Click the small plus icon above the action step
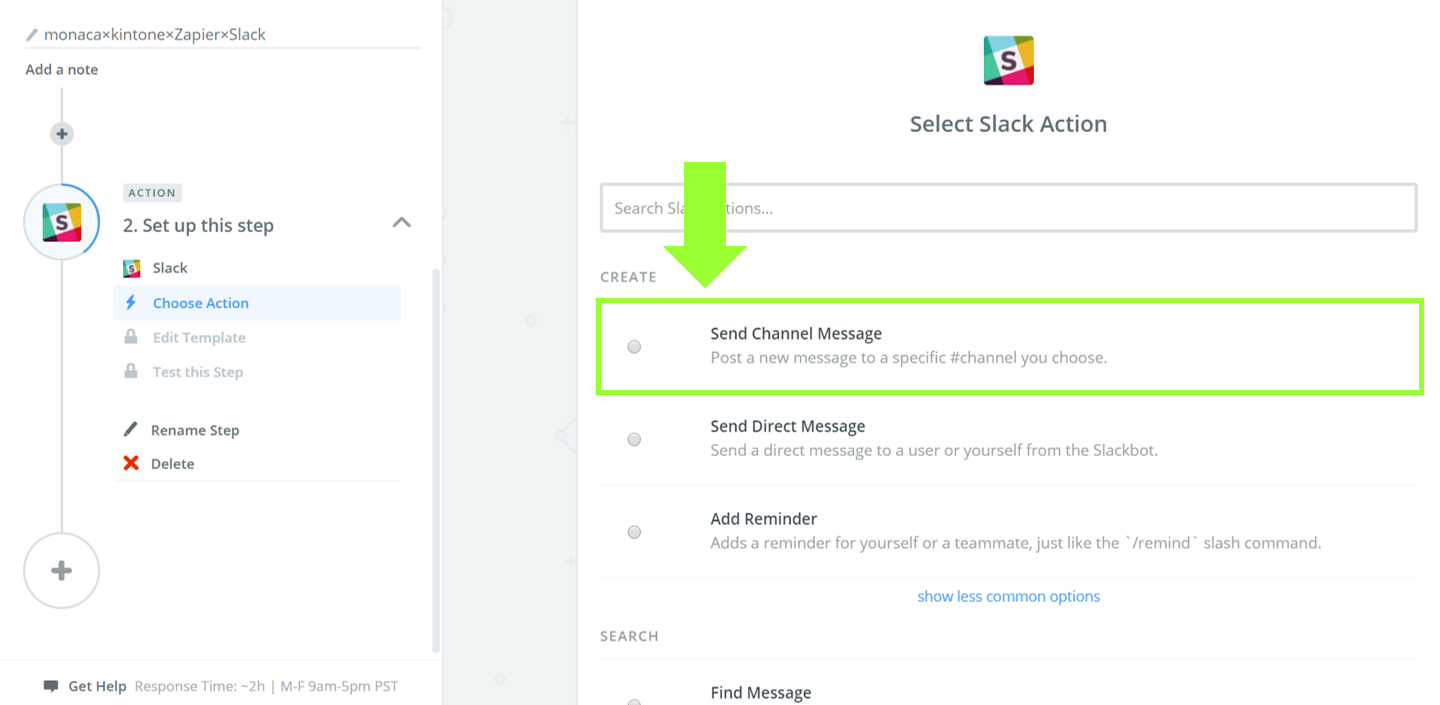 click(x=62, y=134)
